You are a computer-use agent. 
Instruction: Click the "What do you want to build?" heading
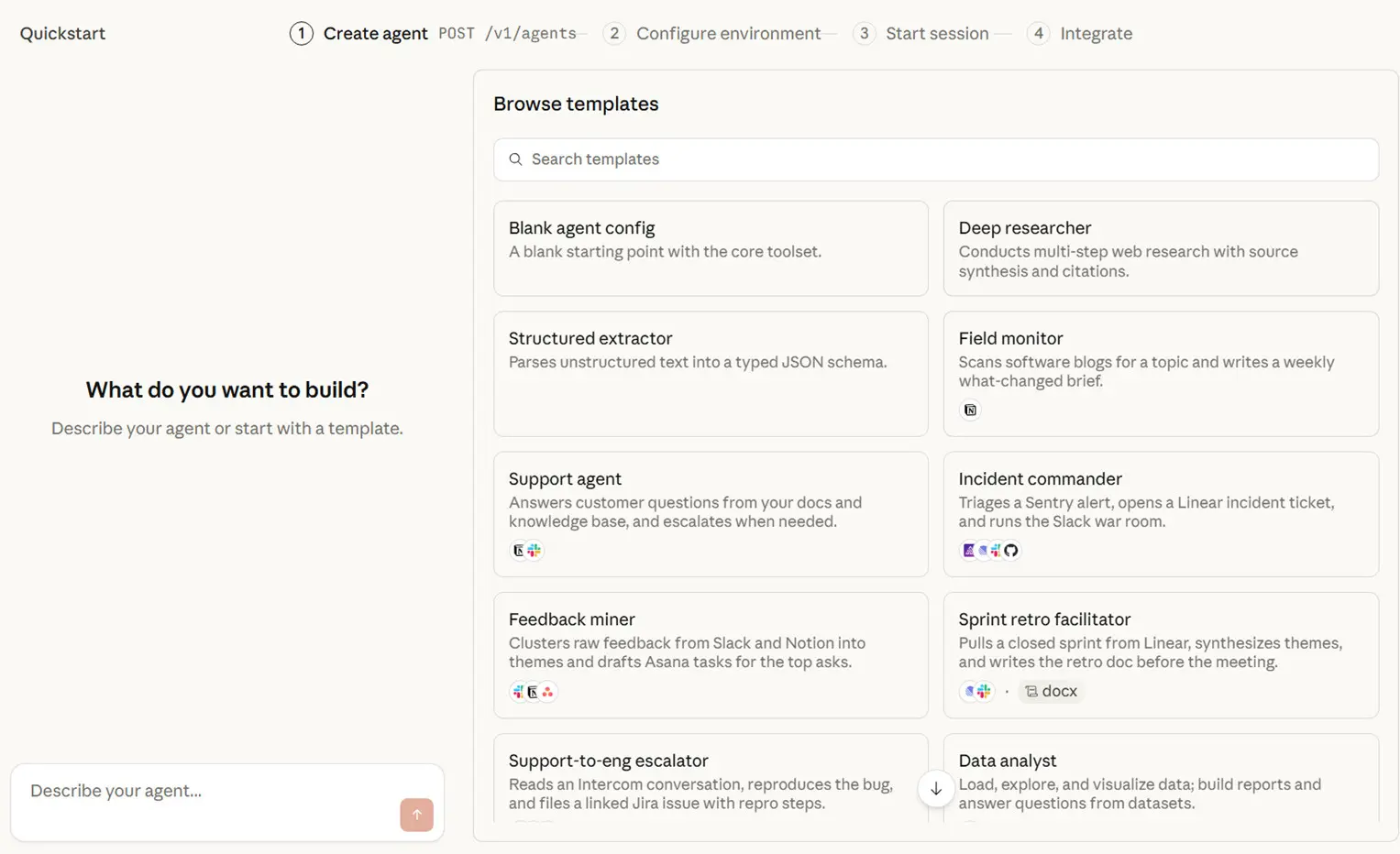pyautogui.click(x=227, y=389)
